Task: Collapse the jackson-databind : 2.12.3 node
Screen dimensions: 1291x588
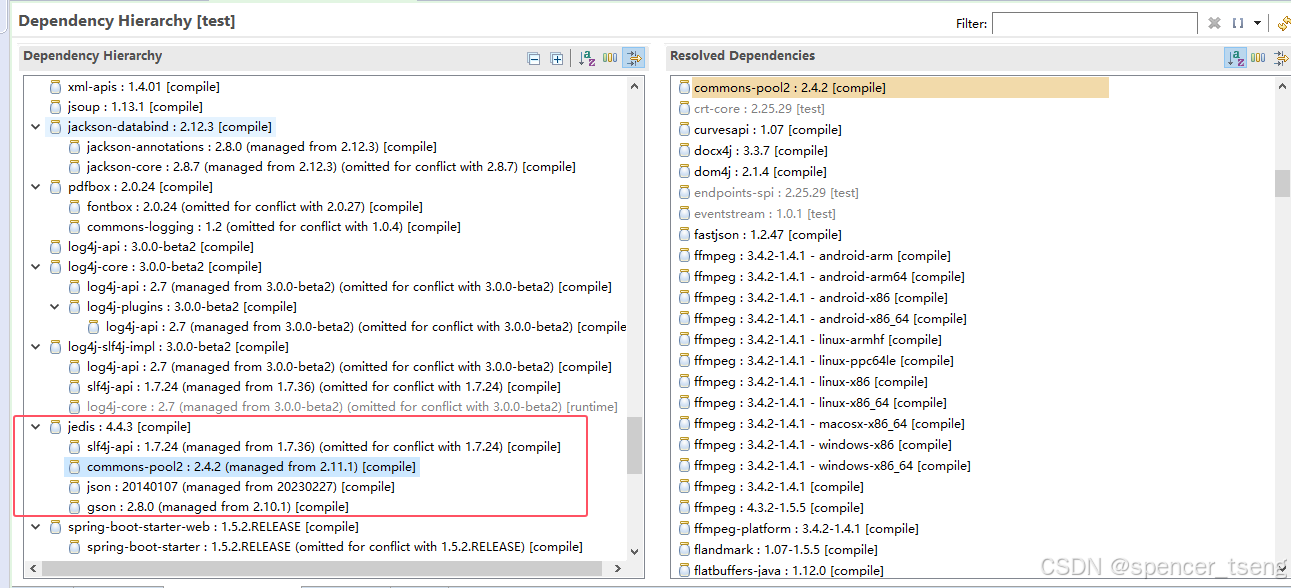Action: tap(37, 127)
